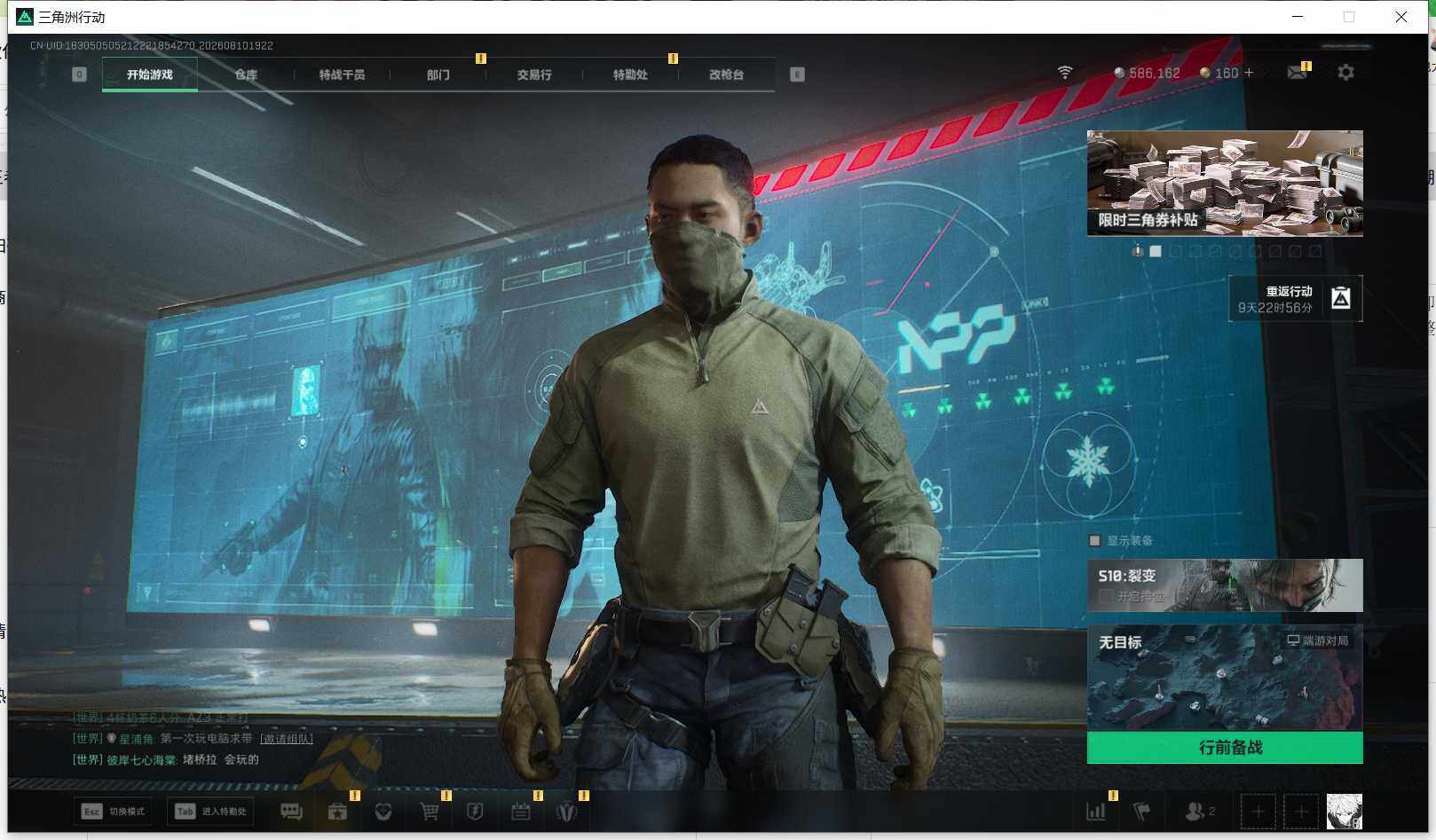Click the banner carousel info icon
Screen dimensions: 1436x840
point(1137,251)
